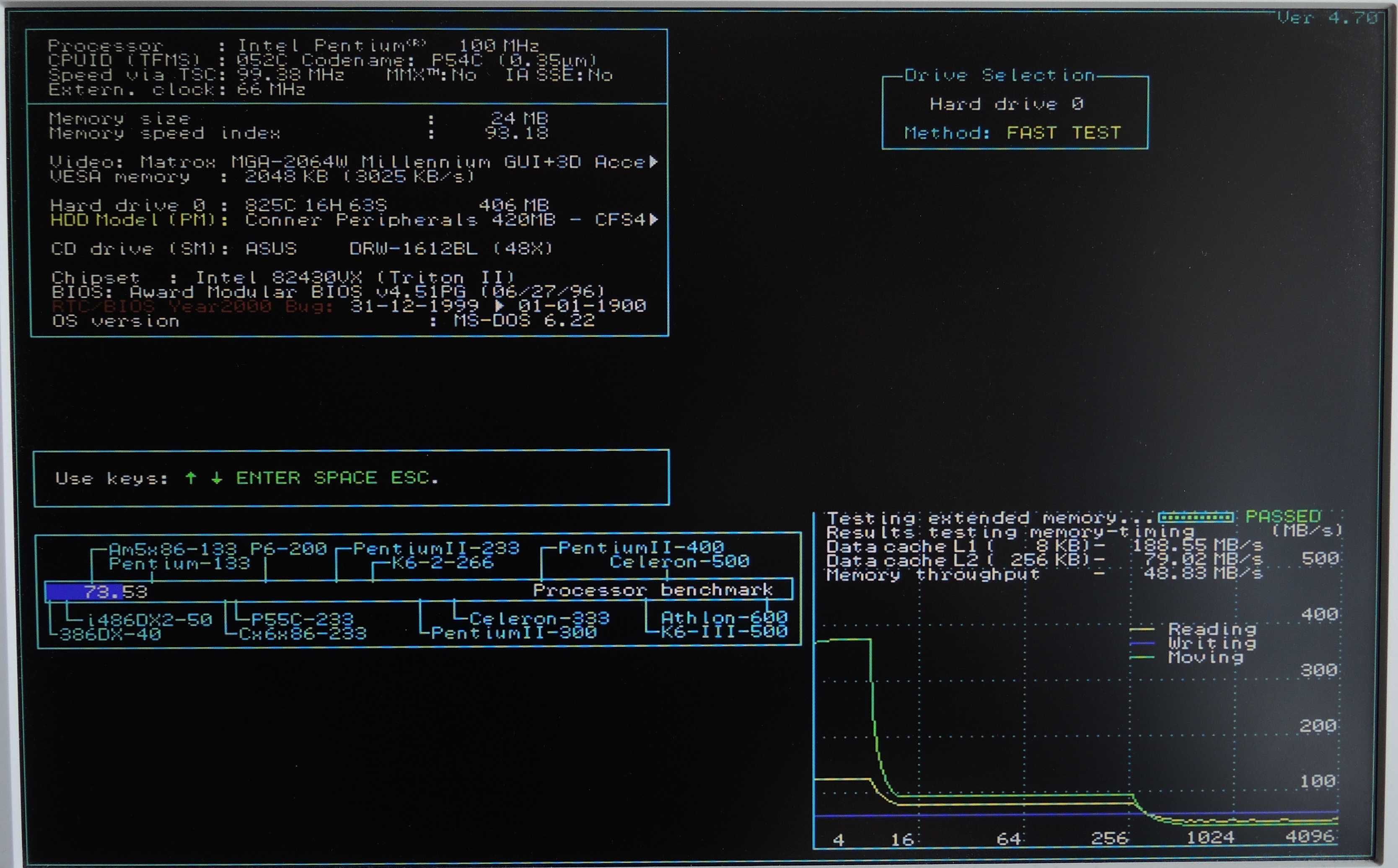
Task: Click the down arrow key hint
Action: tap(216, 478)
